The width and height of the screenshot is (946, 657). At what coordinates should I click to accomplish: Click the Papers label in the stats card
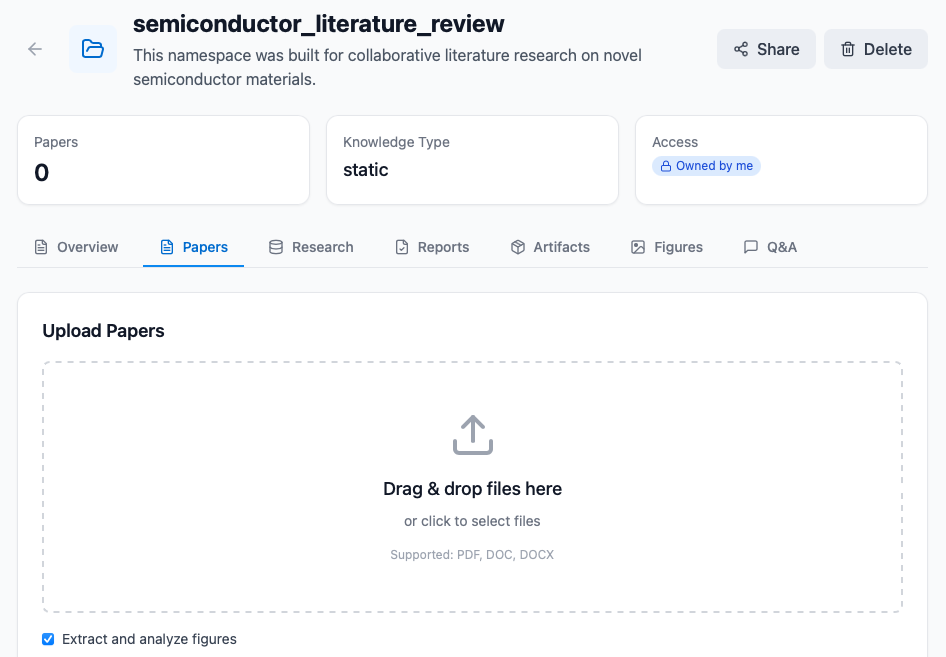click(x=56, y=142)
